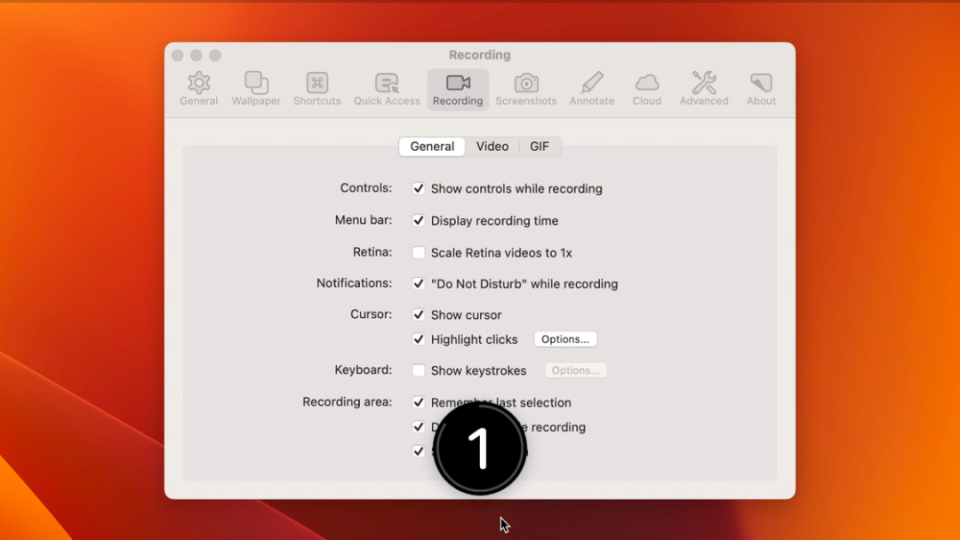Switch to the General sub-tab
This screenshot has width=960, height=540.
[x=432, y=146]
